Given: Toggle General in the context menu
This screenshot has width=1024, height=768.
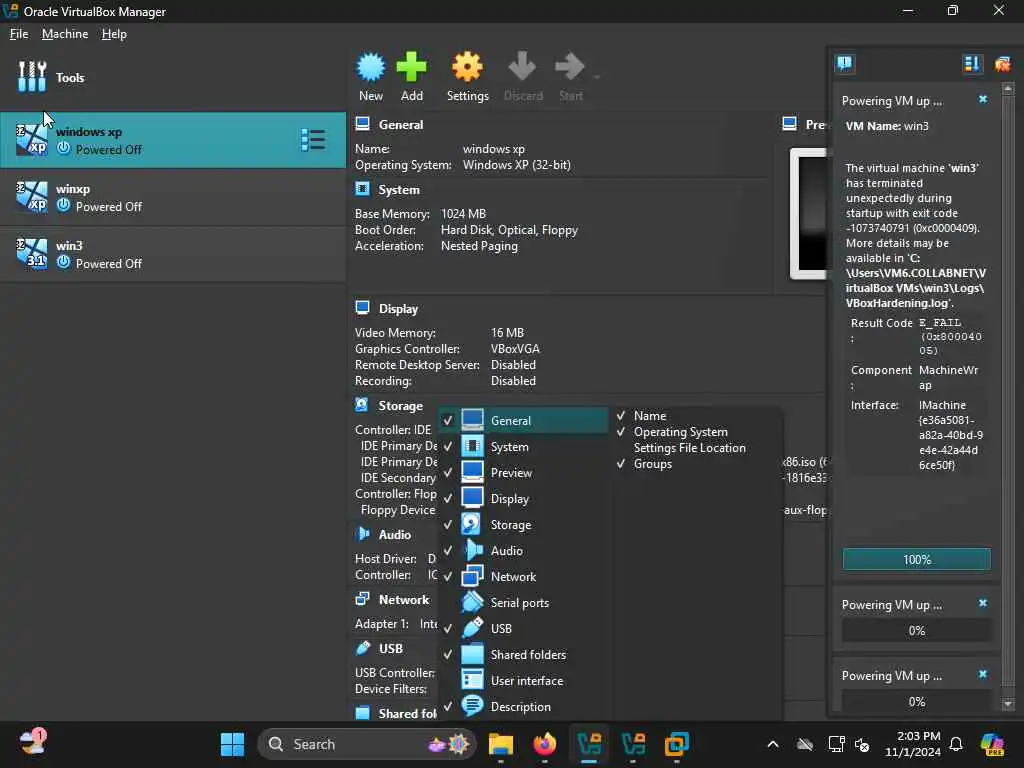Looking at the screenshot, I should (523, 421).
